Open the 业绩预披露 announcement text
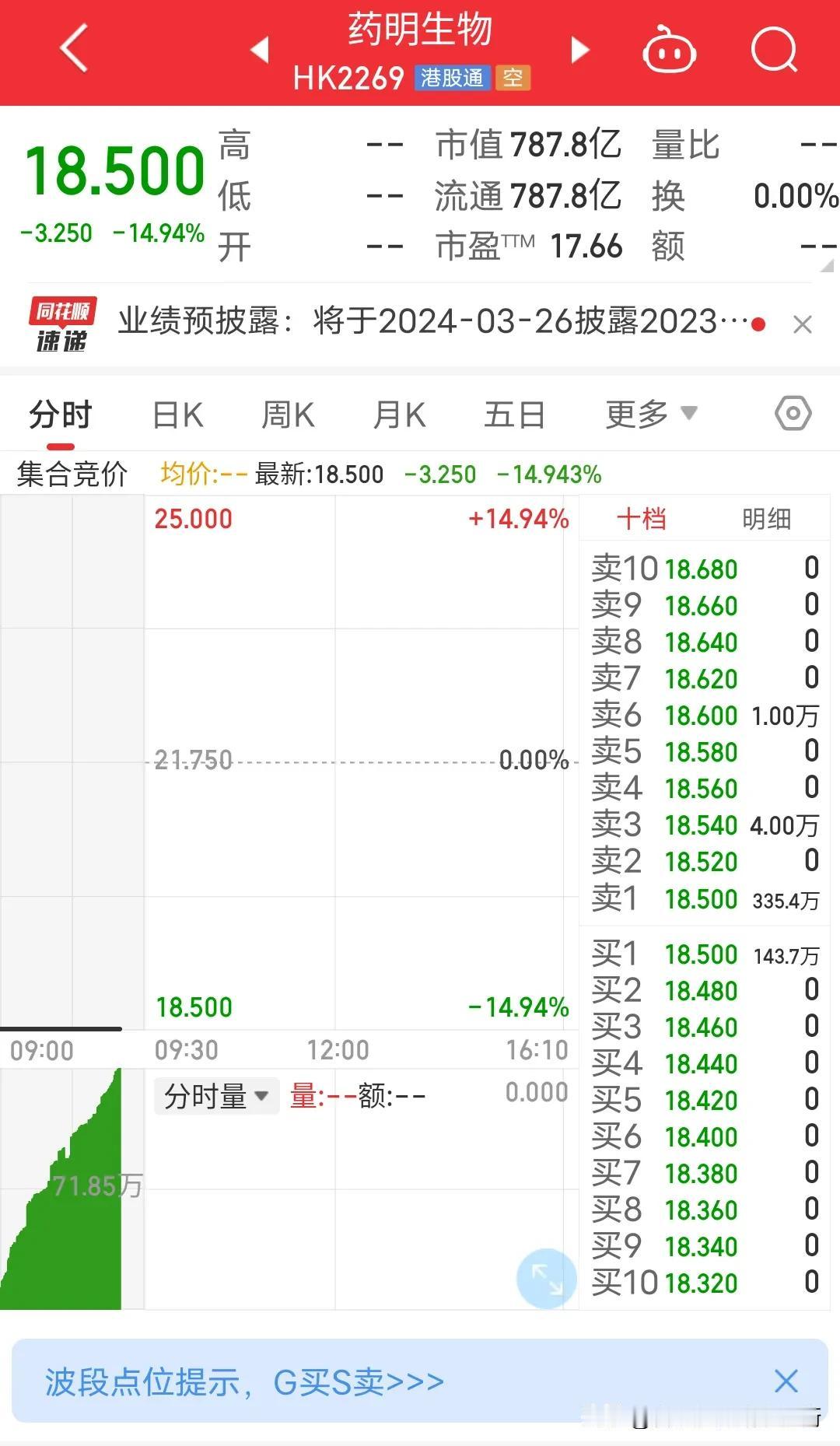The width and height of the screenshot is (840, 1446). click(x=433, y=321)
